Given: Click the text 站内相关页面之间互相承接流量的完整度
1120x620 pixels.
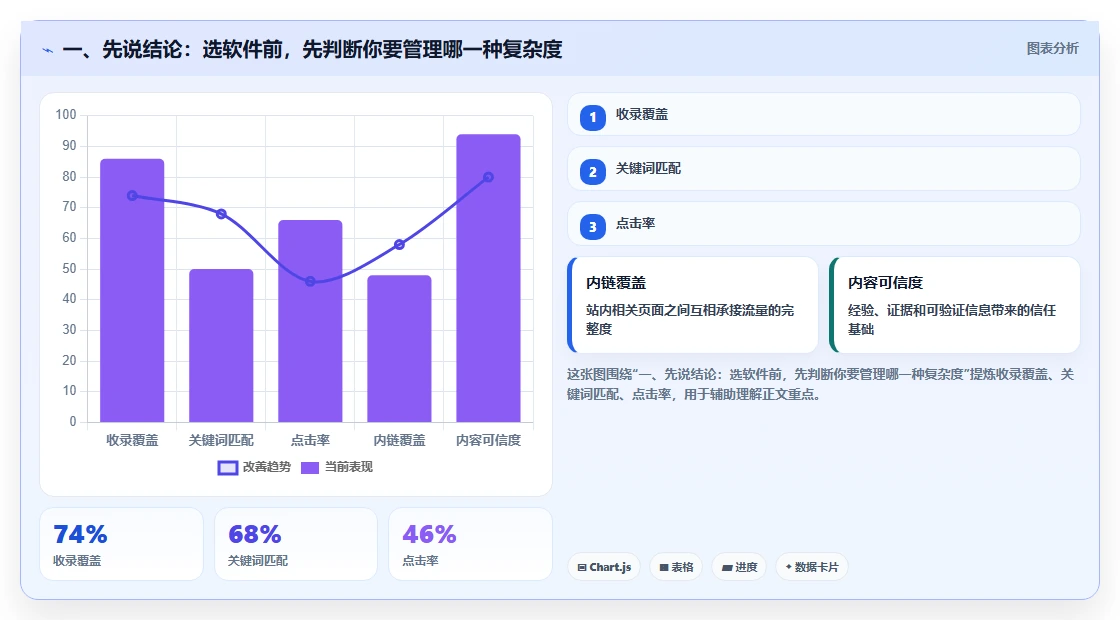Looking at the screenshot, I should (x=690, y=319).
